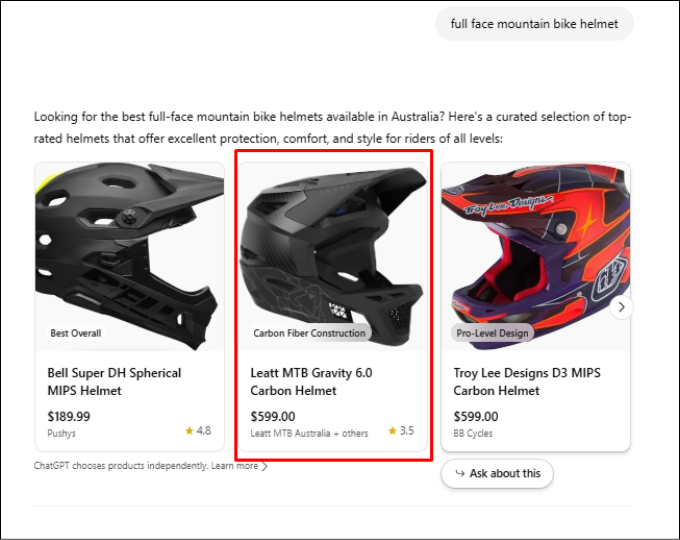Click Leatt MTB Australia + others seller text
The image size is (680, 540).
click(309, 434)
